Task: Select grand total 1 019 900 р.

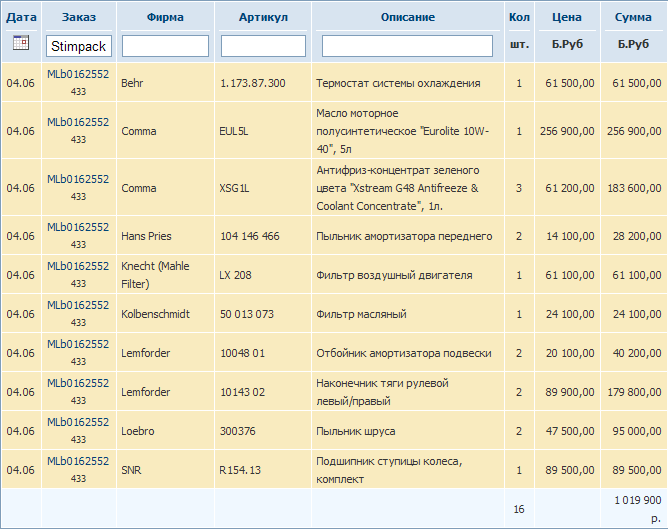Action: tap(638, 509)
